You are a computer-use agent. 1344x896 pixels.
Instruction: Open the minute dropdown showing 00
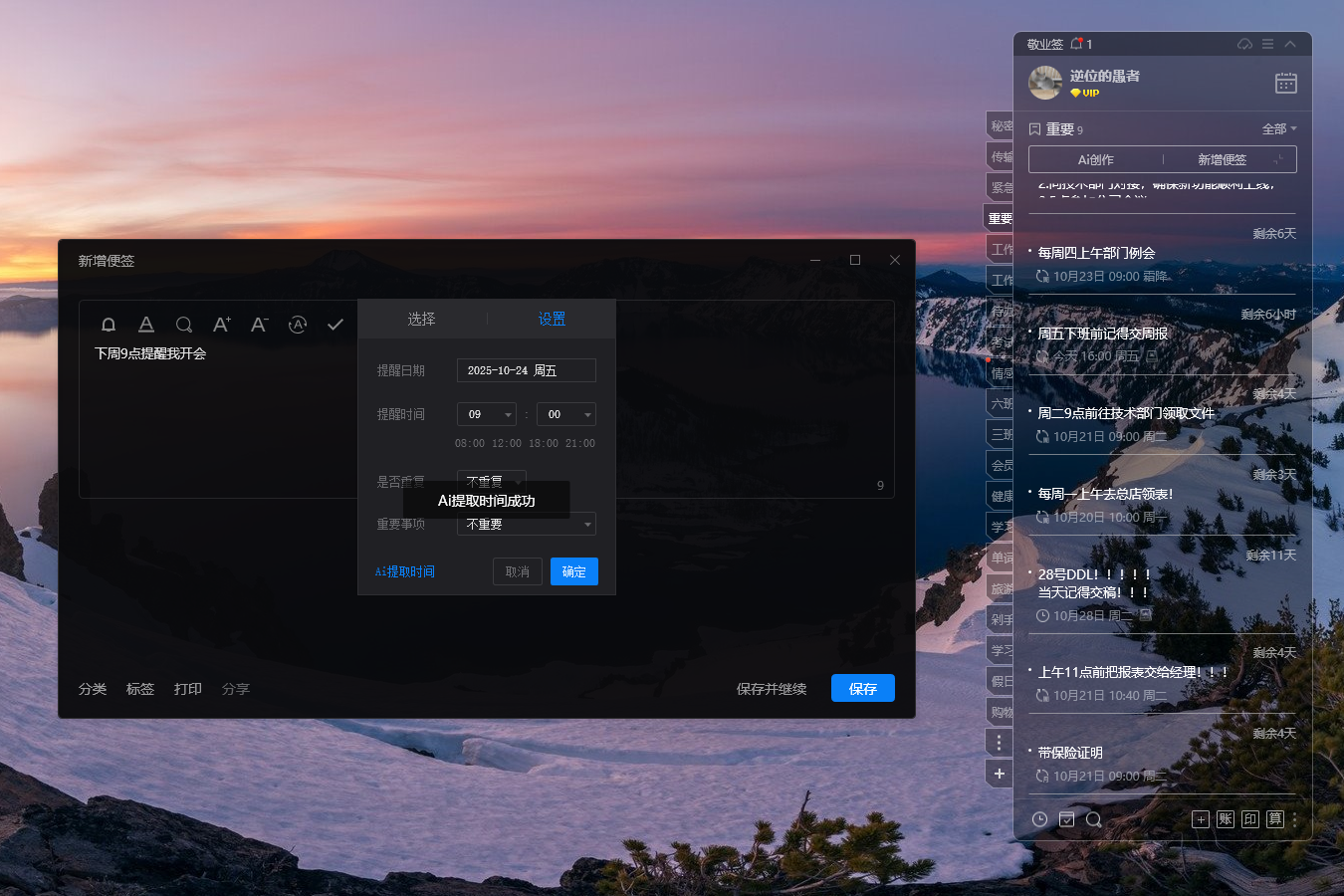point(565,414)
